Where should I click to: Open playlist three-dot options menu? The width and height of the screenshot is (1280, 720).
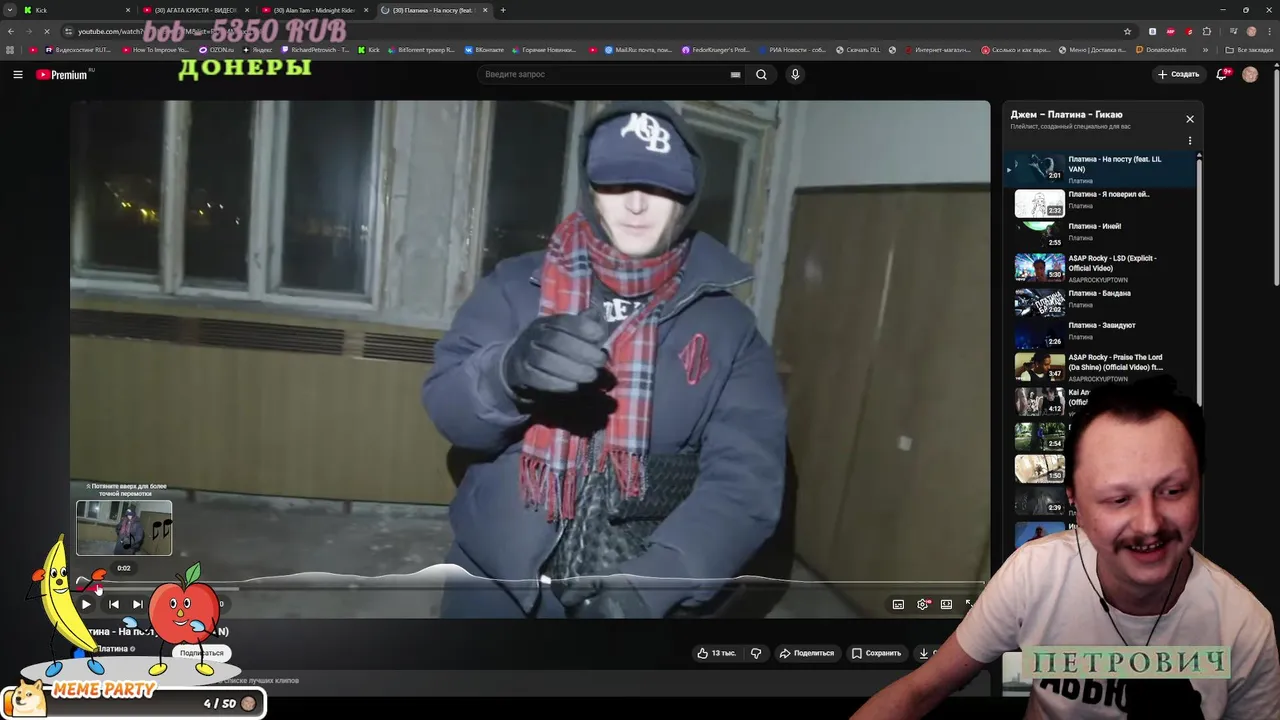pos(1190,141)
